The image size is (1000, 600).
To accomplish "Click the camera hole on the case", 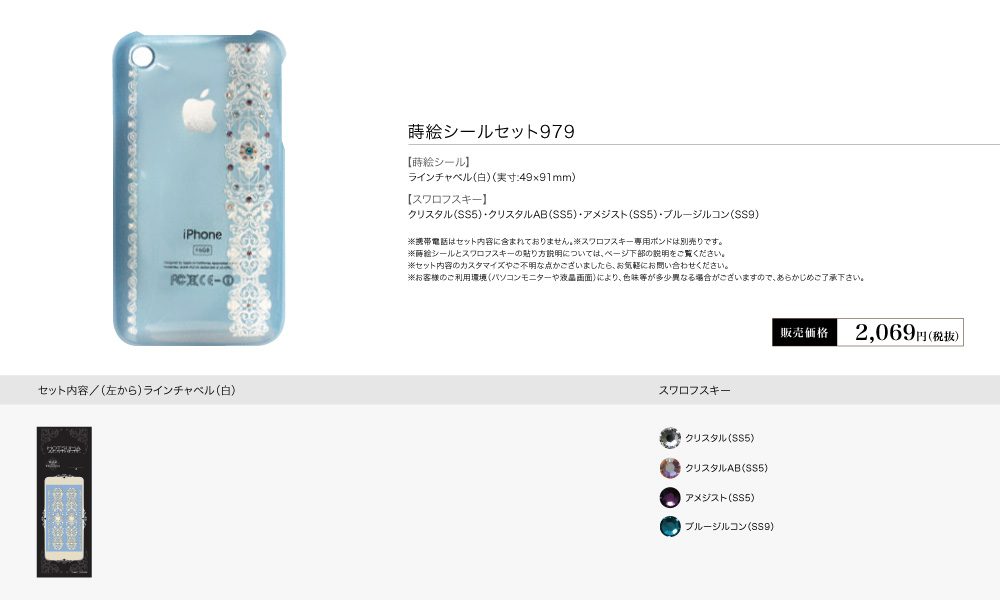I will (144, 55).
